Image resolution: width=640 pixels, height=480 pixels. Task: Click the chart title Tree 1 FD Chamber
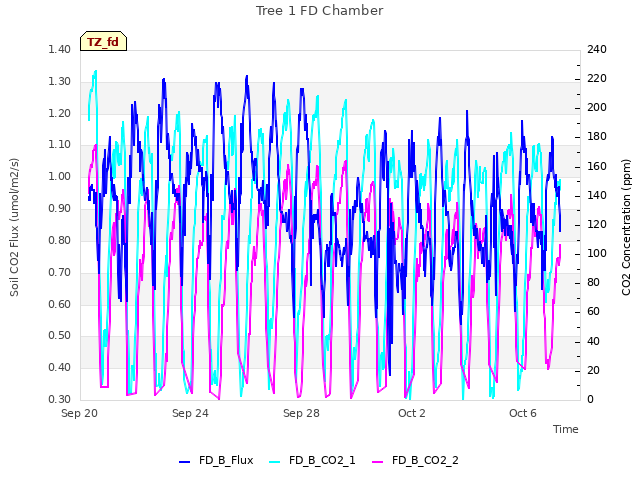pos(319,11)
